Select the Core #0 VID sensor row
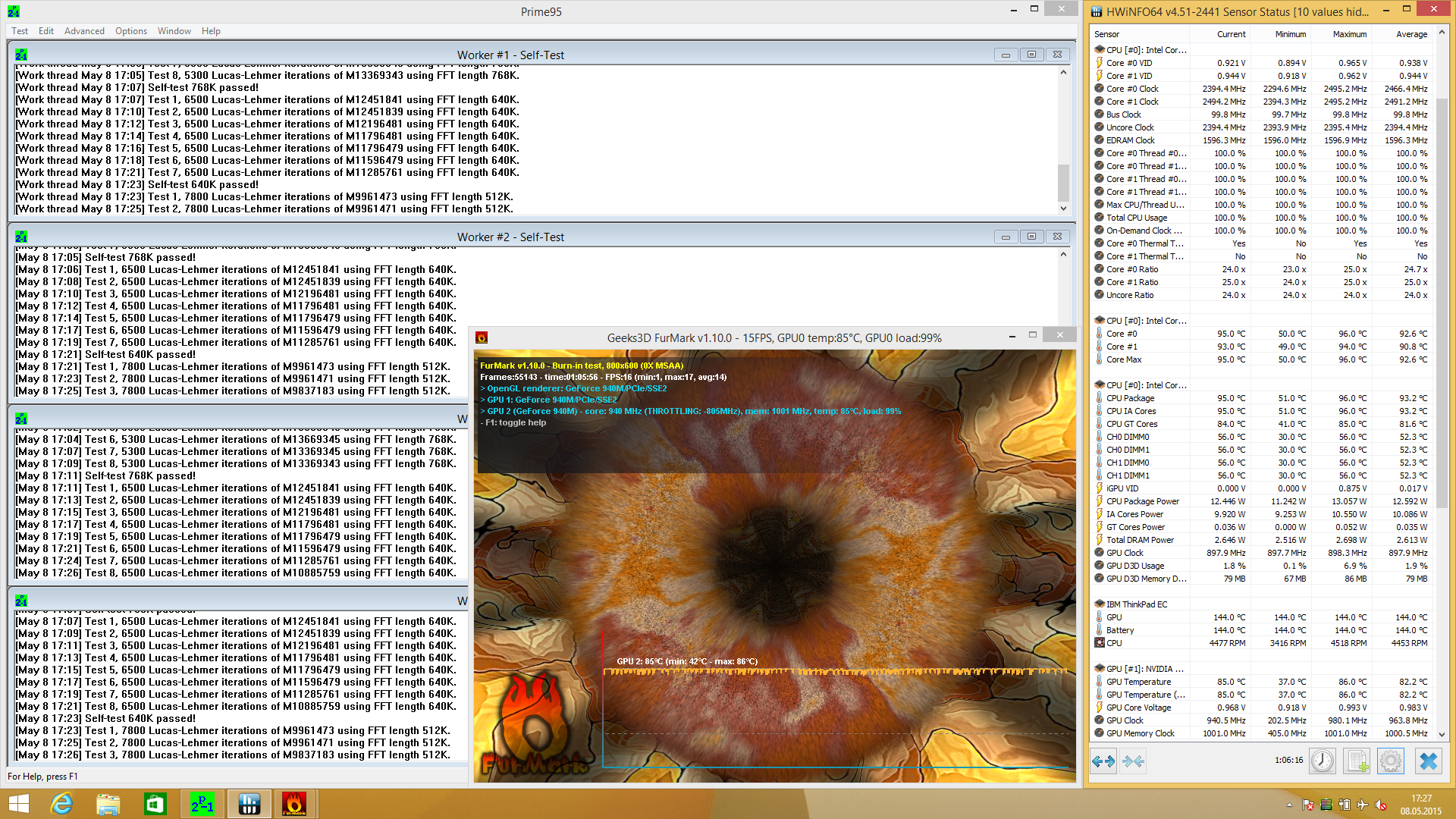This screenshot has width=1456, height=819. pyautogui.click(x=1263, y=63)
